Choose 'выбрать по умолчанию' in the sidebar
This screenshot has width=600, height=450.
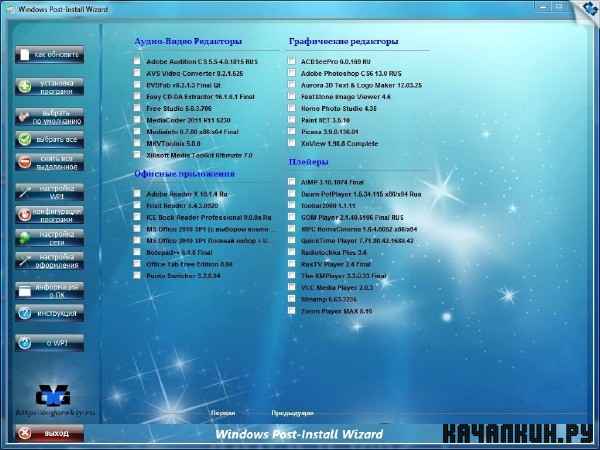point(50,117)
